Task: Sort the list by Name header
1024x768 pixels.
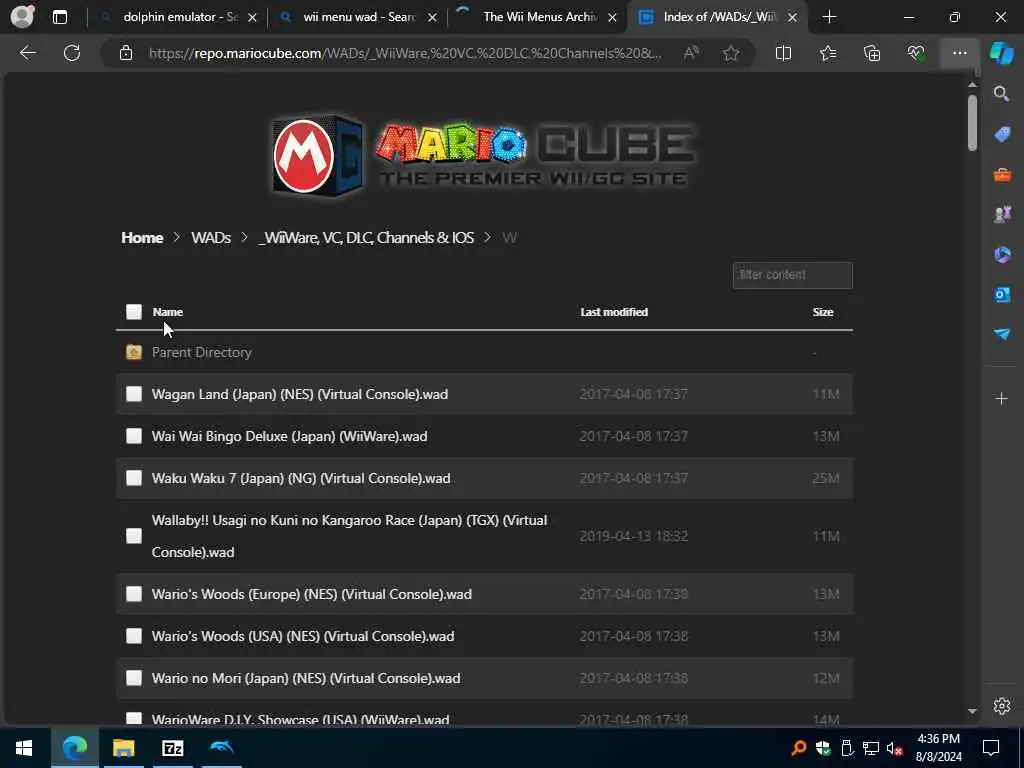Action: [167, 312]
